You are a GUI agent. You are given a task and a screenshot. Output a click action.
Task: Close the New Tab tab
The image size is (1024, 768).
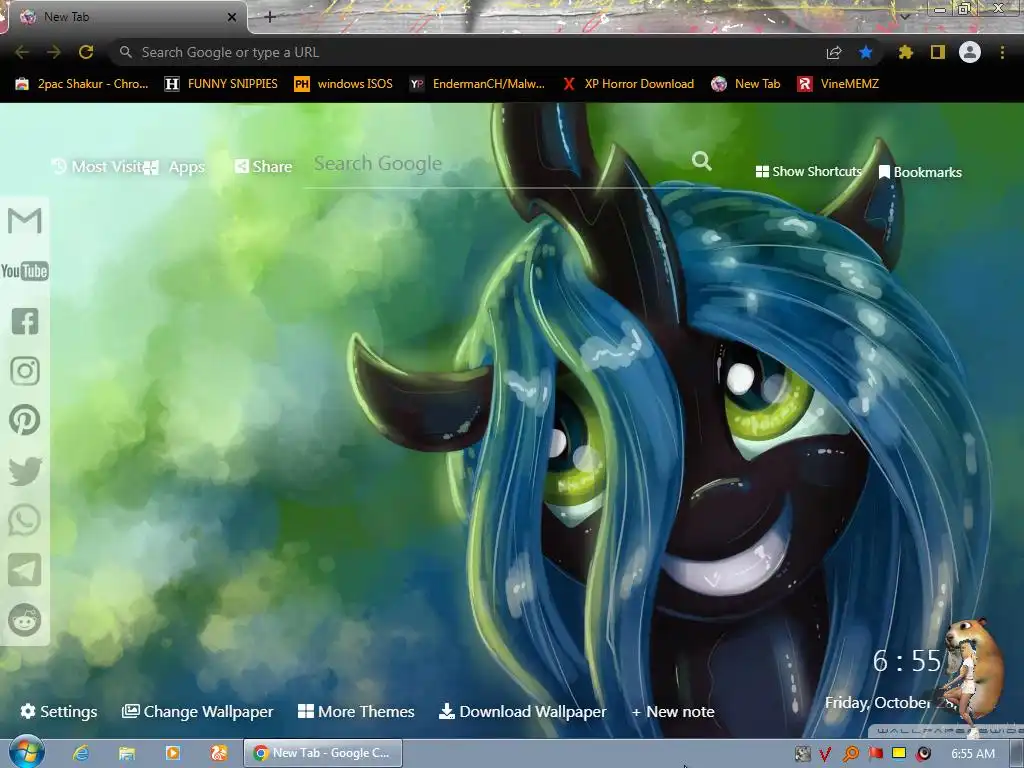[232, 17]
